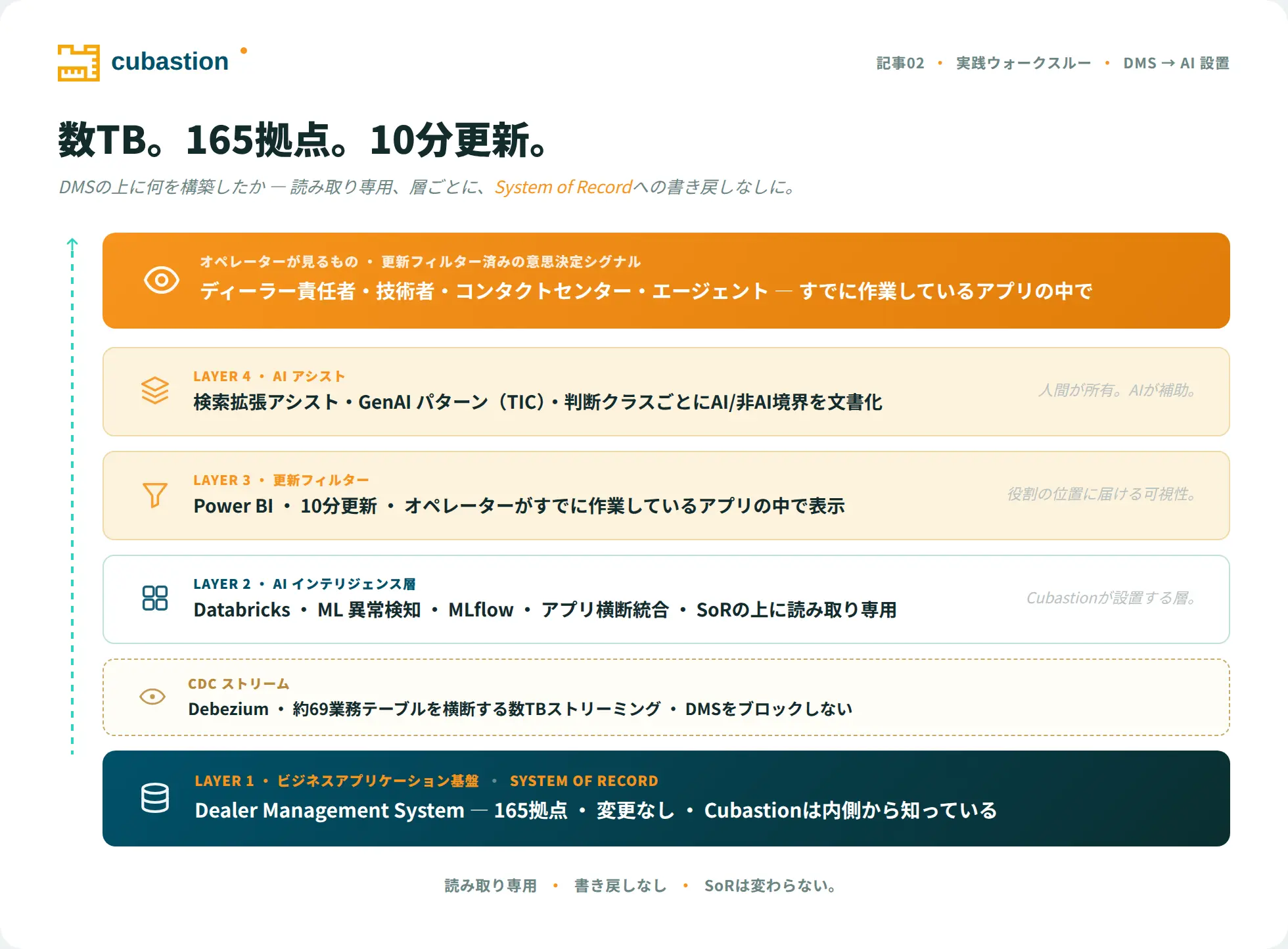The width and height of the screenshot is (1288, 949).
Task: Click the "cubastion" wordmark
Action: (170, 61)
